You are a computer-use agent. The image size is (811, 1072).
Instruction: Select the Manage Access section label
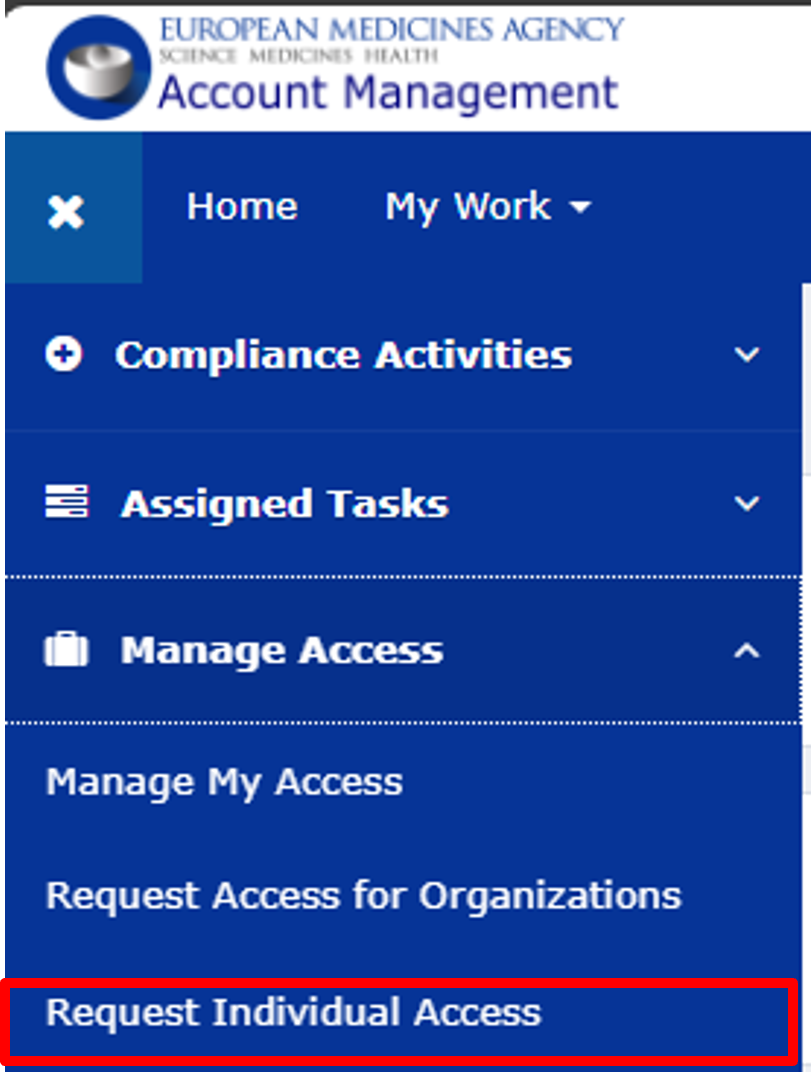[x=281, y=651]
